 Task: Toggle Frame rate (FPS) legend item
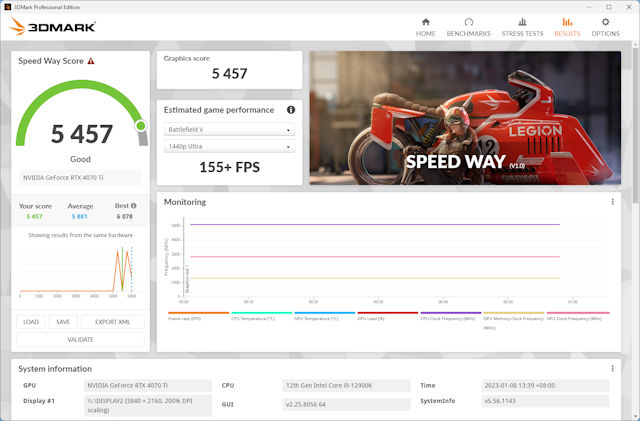(x=198, y=316)
